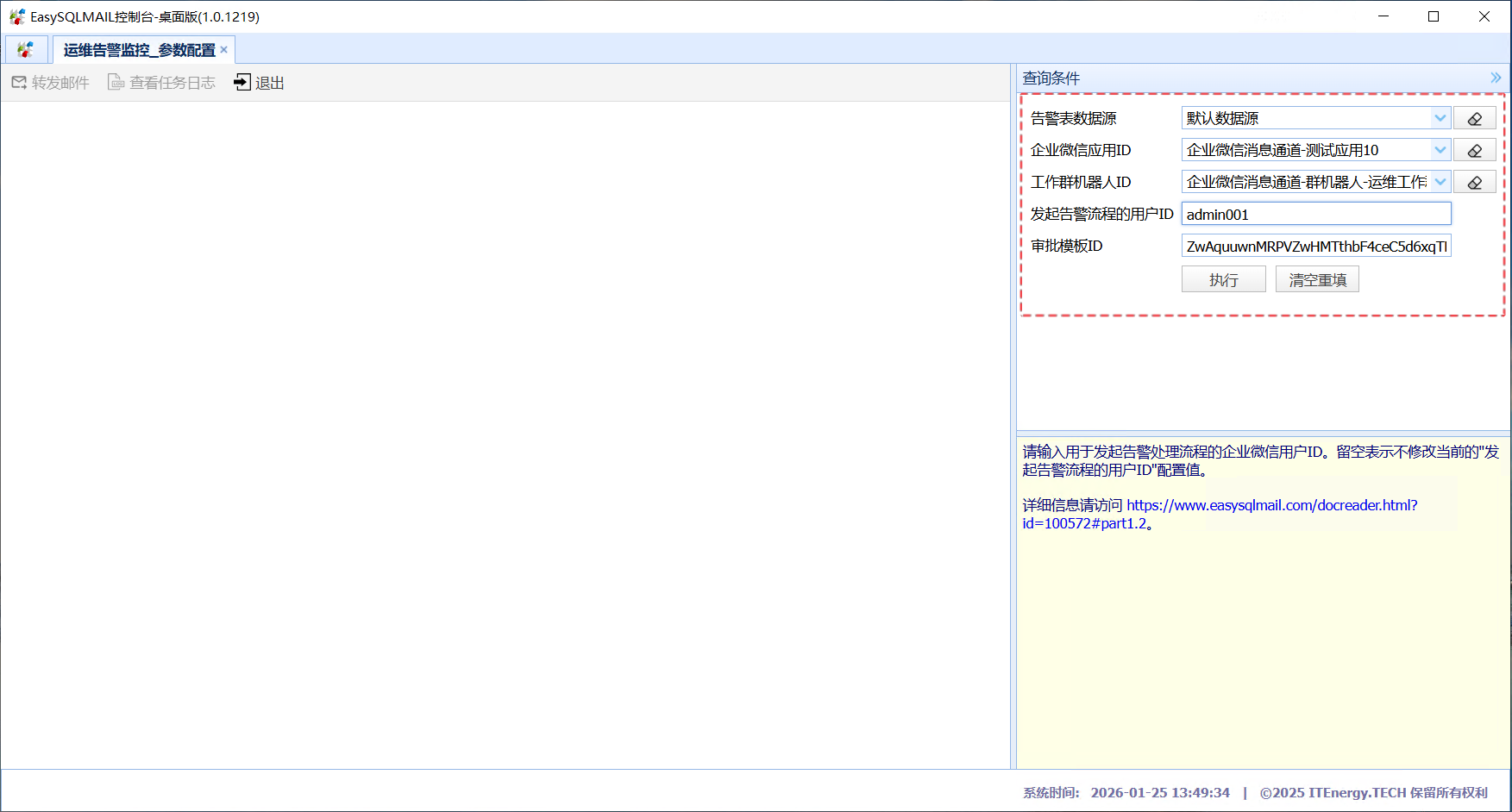The image size is (1512, 812).
Task: Collapse the 查询条件 panel with the double chevron
Action: pos(1496,78)
